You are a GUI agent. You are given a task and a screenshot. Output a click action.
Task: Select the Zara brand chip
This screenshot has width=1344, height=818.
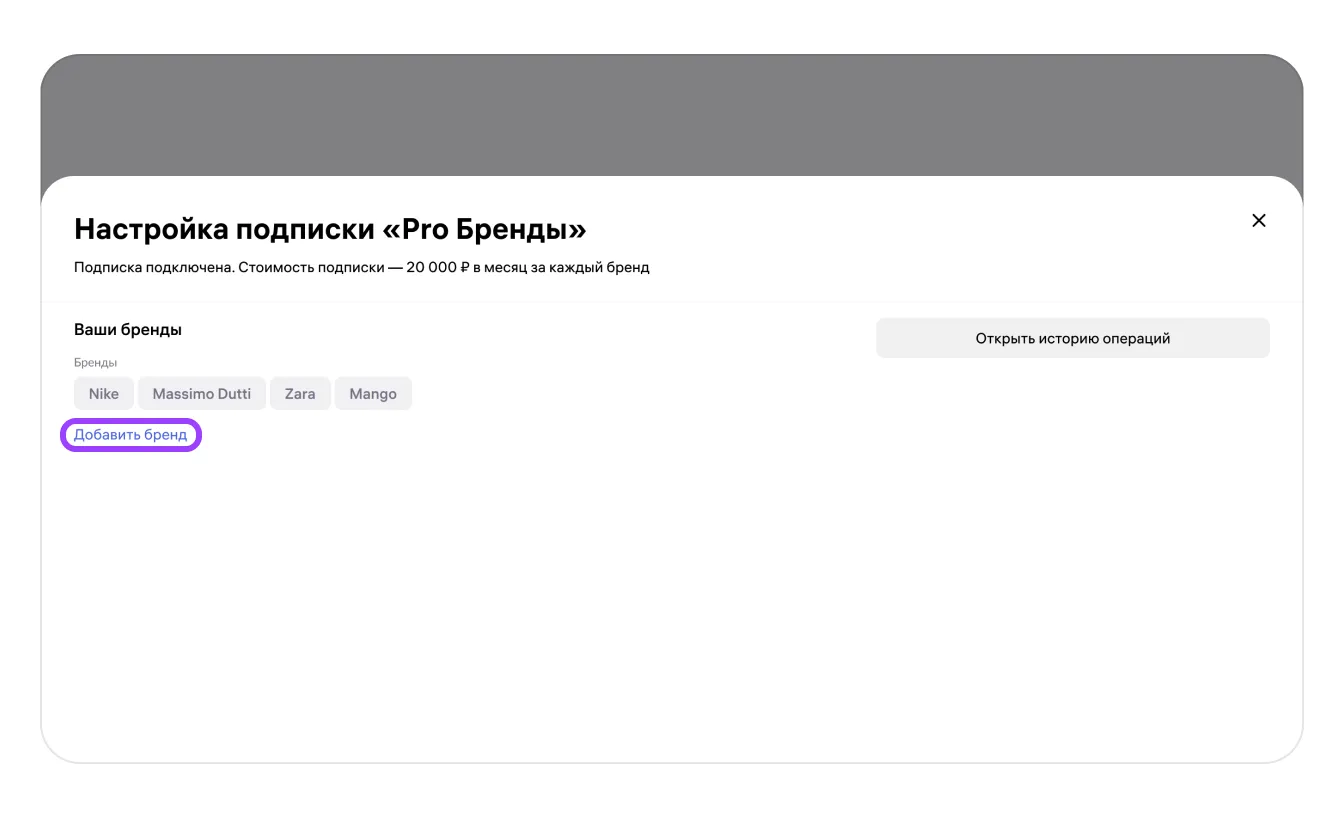[300, 394]
